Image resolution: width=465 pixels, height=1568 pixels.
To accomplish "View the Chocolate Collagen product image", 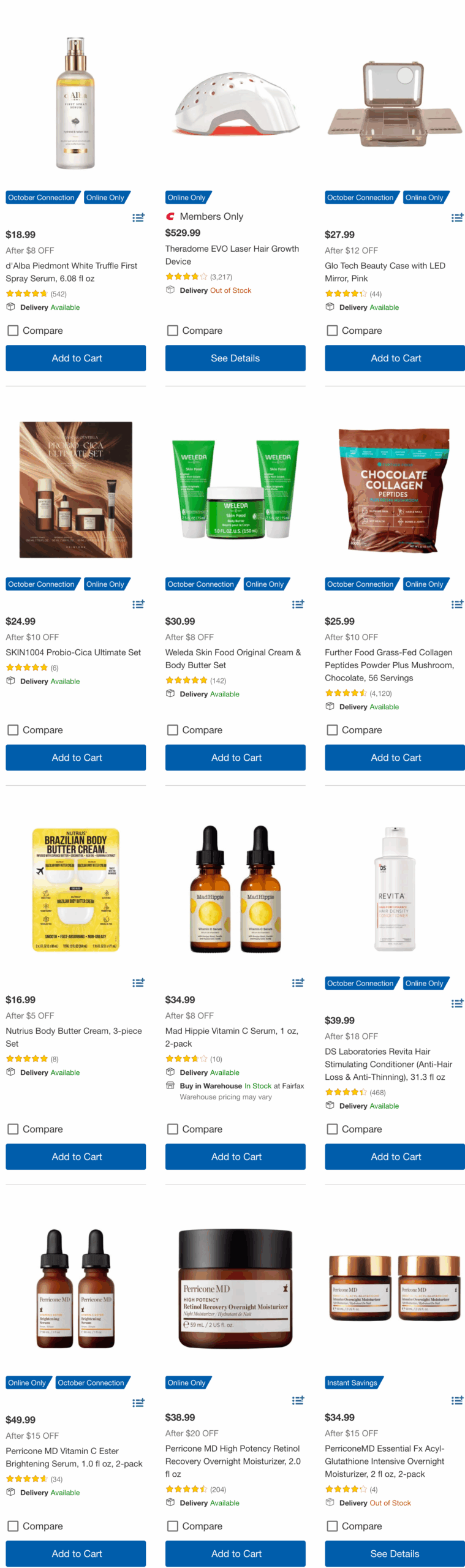I will click(395, 489).
